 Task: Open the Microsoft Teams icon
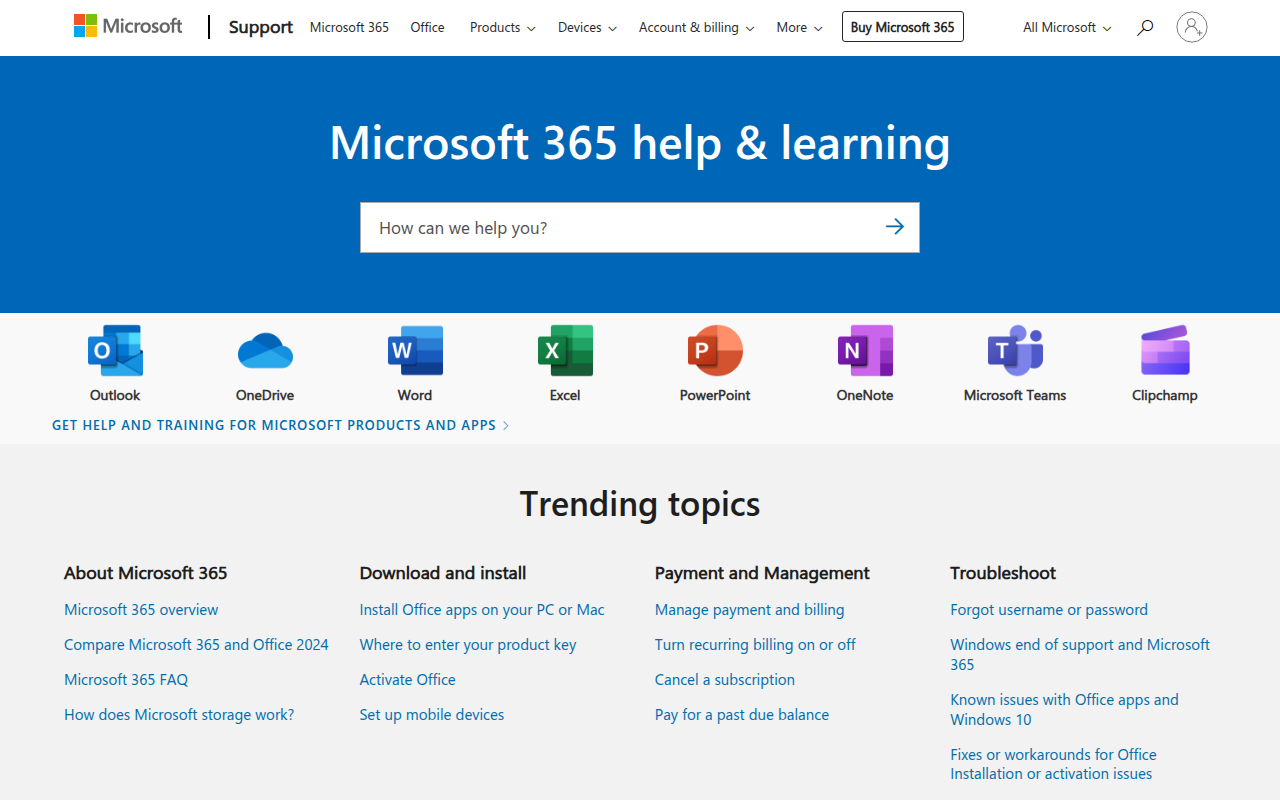[x=1015, y=350]
